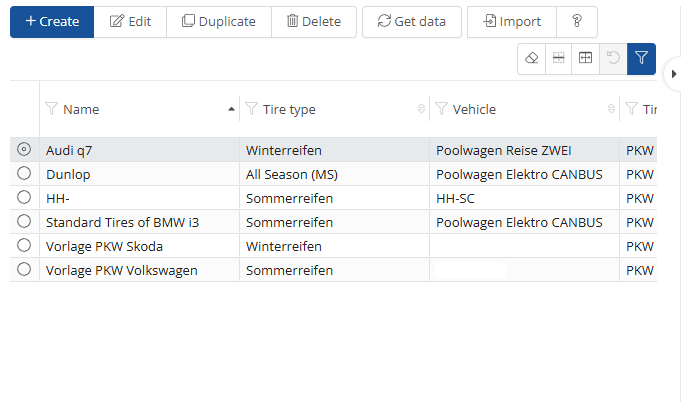Screen dimensions: 692x402
Task: Click the eraser clear-filters icon
Action: (x=531, y=58)
